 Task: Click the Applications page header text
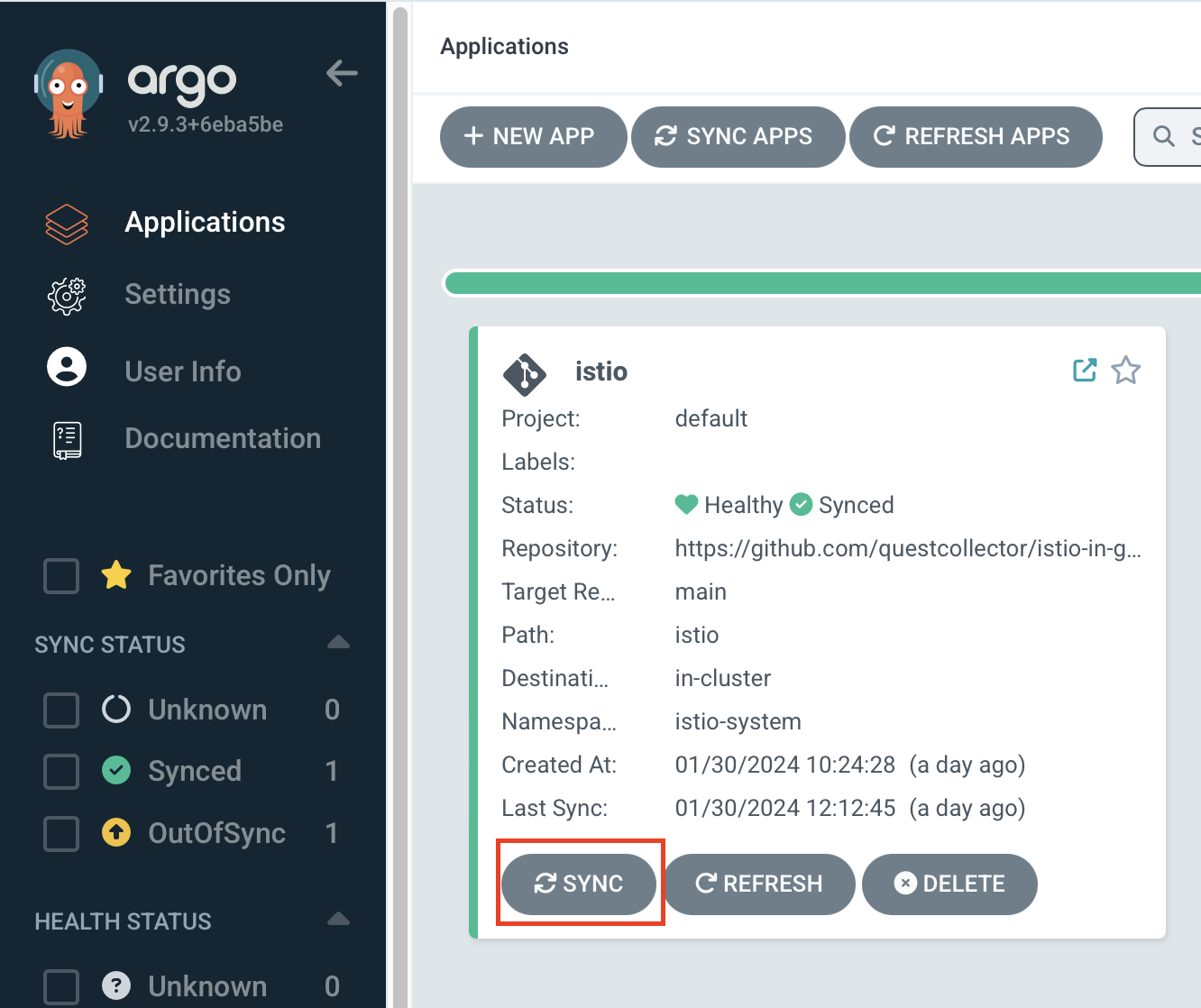point(504,47)
